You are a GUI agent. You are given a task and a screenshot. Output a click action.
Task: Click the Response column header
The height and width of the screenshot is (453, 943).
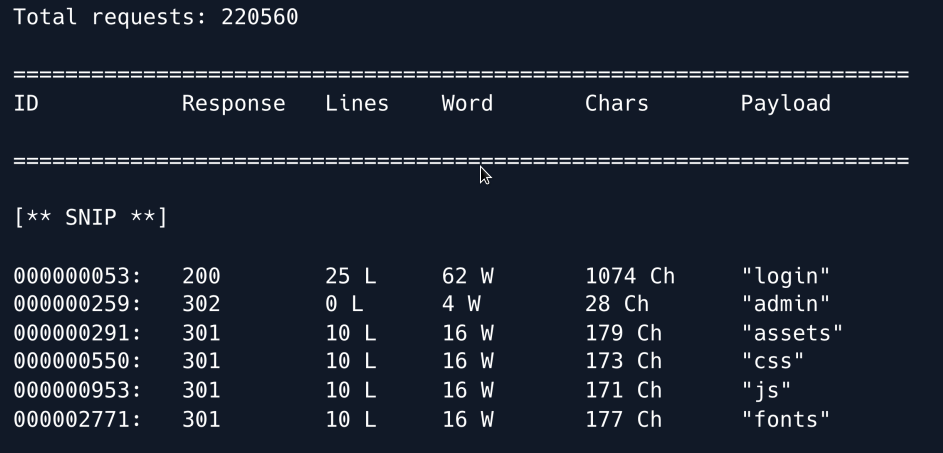pyautogui.click(x=233, y=104)
